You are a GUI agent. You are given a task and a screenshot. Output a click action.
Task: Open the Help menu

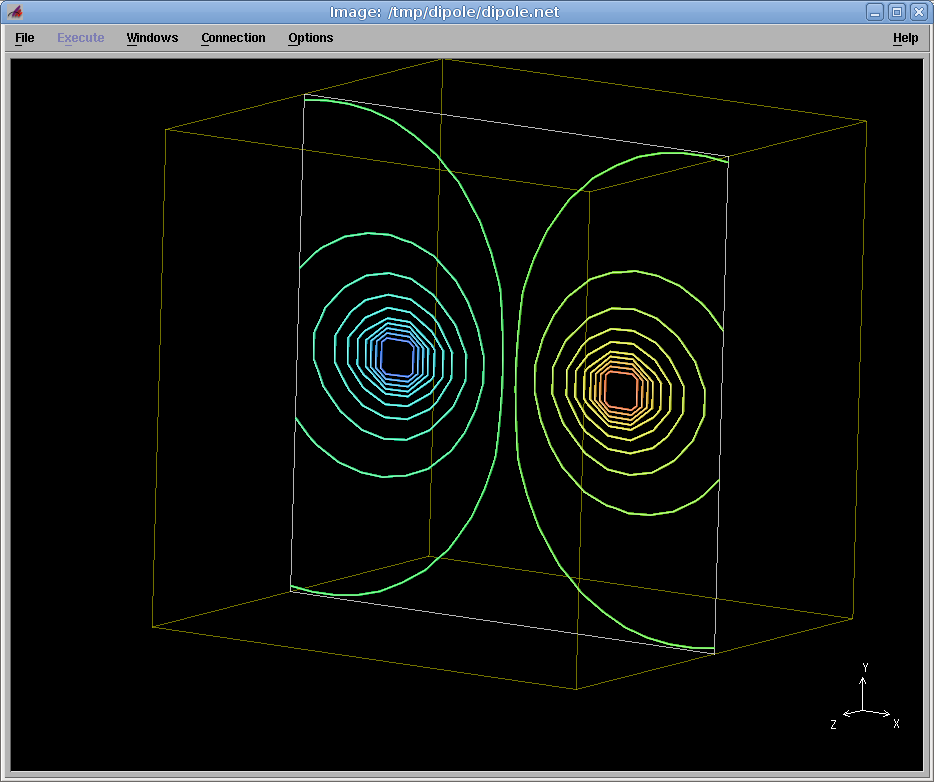905,38
